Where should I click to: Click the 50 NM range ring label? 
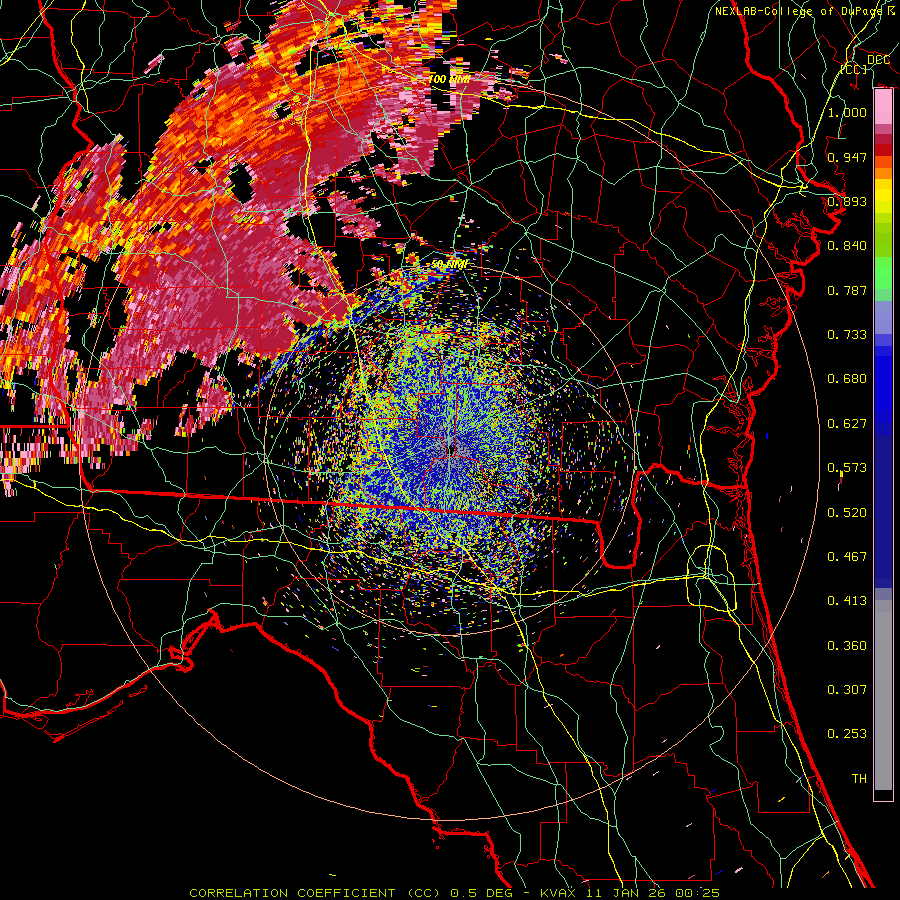click(x=449, y=265)
